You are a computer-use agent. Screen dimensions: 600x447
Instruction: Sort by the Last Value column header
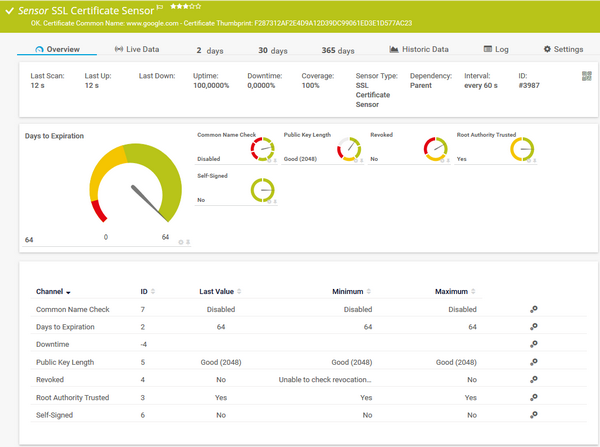(x=217, y=292)
